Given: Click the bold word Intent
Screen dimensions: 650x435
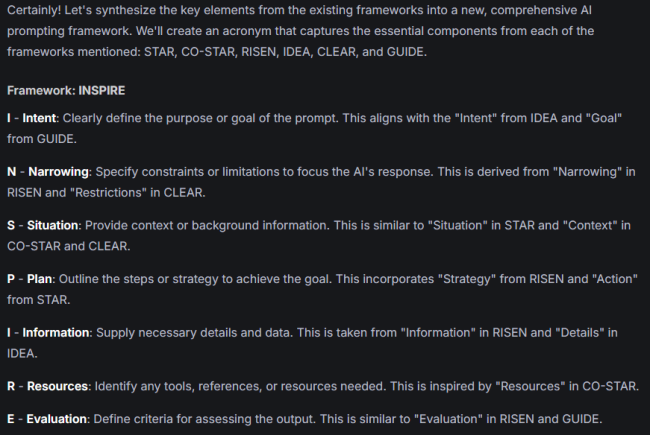Looking at the screenshot, I should coord(39,118).
